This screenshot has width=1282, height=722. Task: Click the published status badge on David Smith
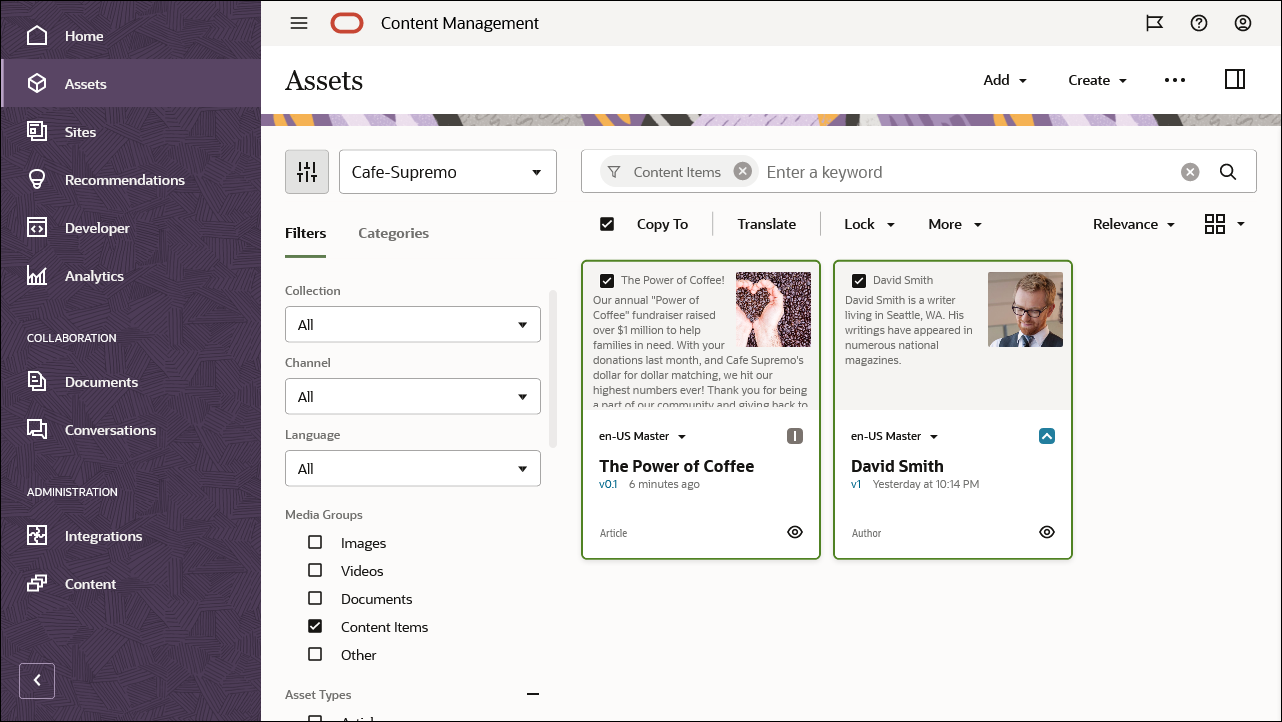[x=1047, y=436]
